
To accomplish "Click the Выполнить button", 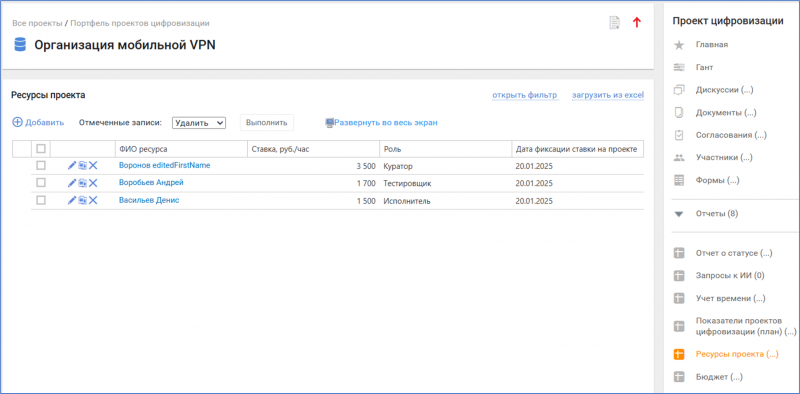I will [x=267, y=122].
